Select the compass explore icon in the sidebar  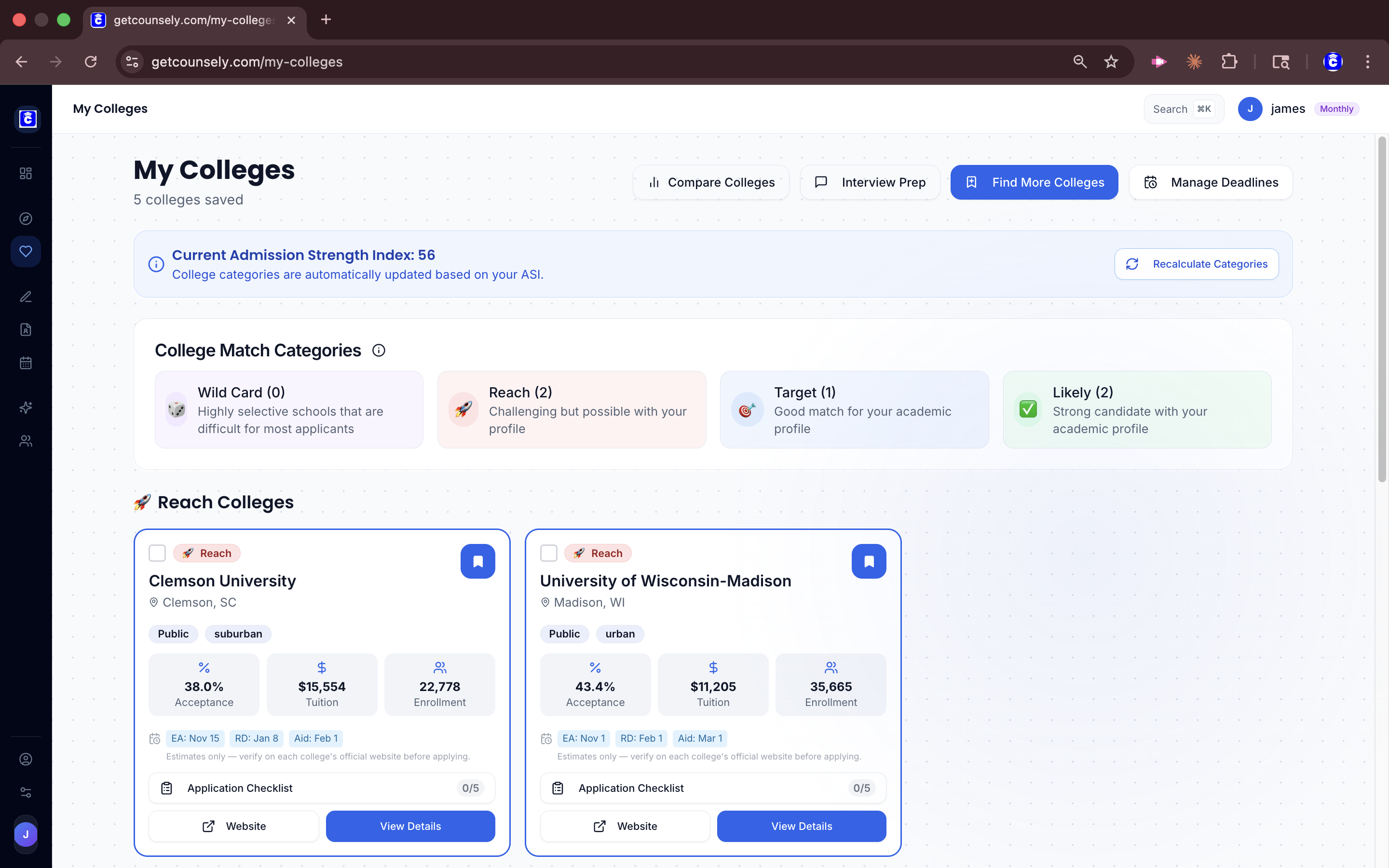click(25, 218)
